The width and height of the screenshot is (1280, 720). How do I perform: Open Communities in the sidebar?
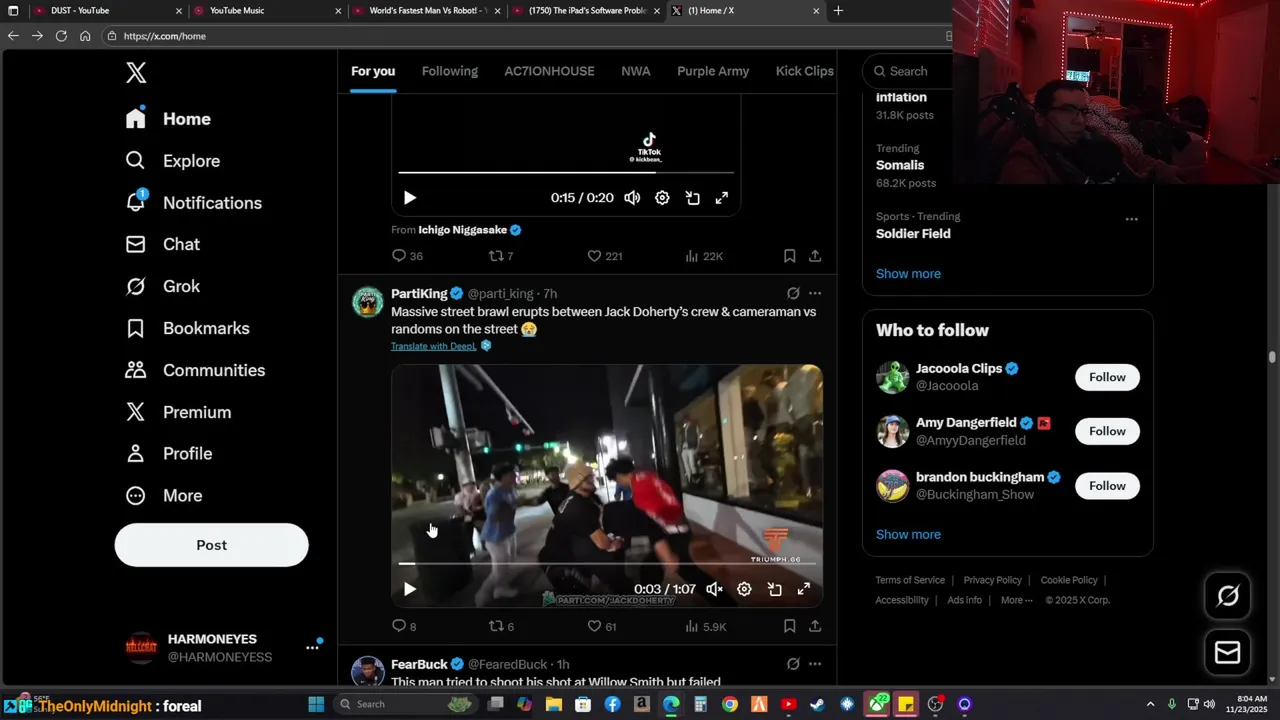tap(195, 370)
